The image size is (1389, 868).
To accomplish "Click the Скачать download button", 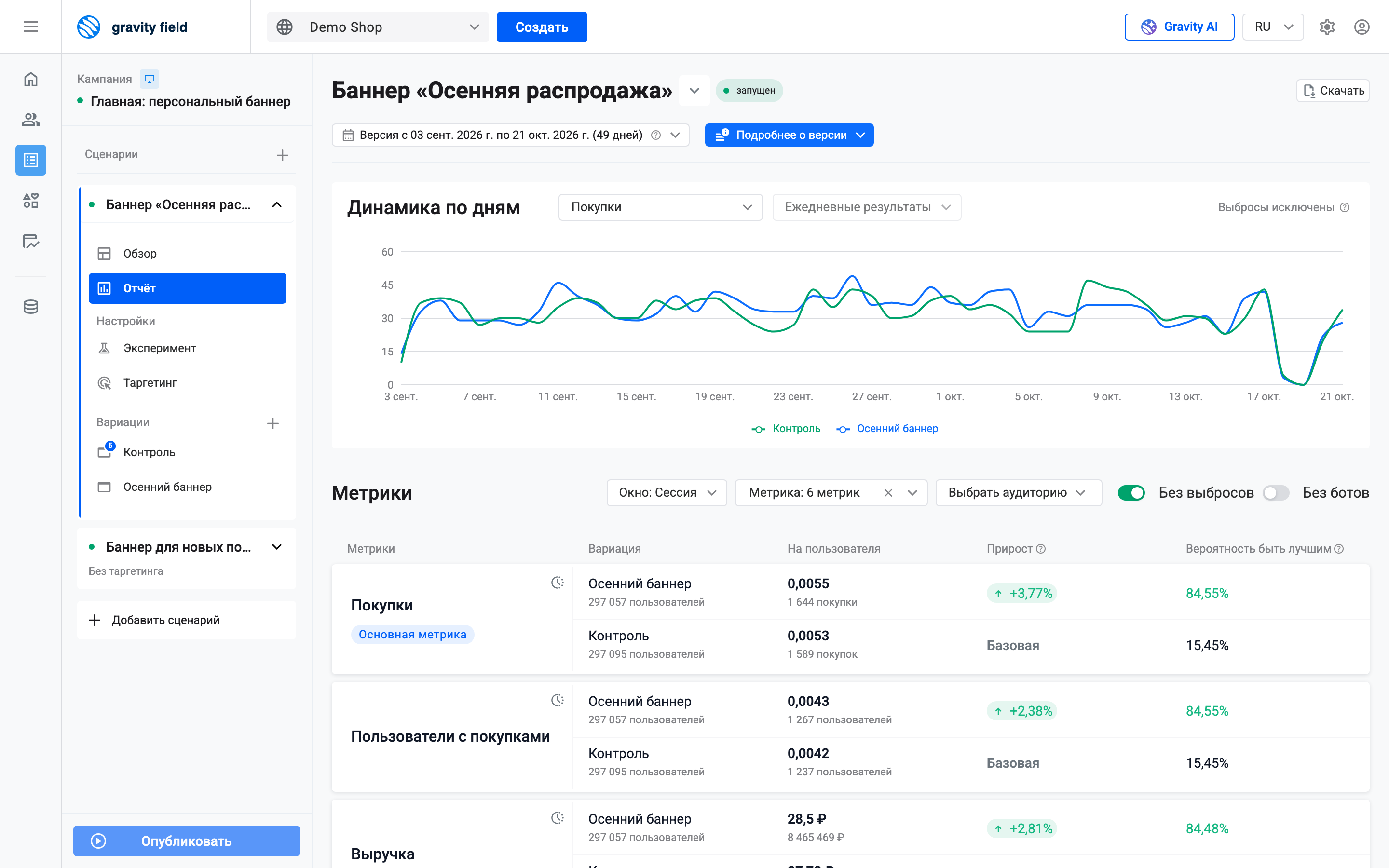I will pos(1332,91).
